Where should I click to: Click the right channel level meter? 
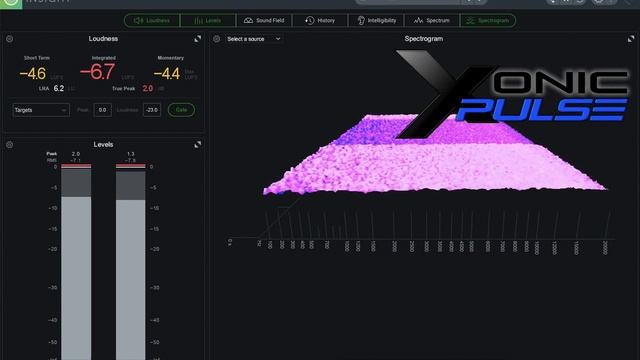[x=131, y=261]
